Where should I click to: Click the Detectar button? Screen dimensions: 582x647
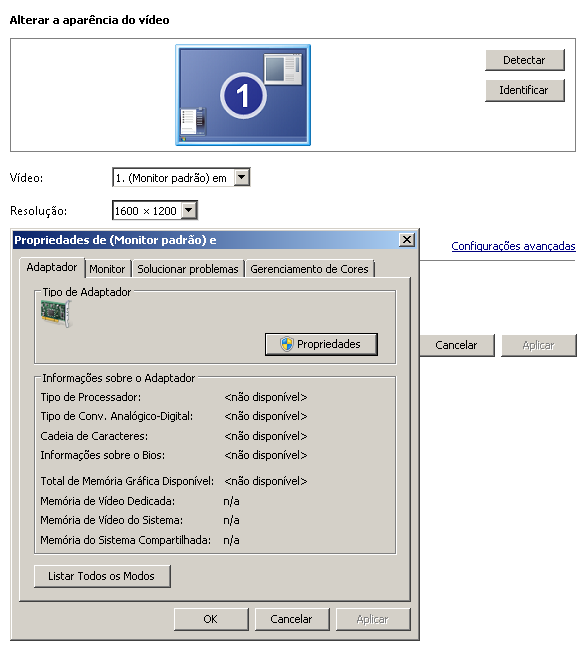coord(524,60)
